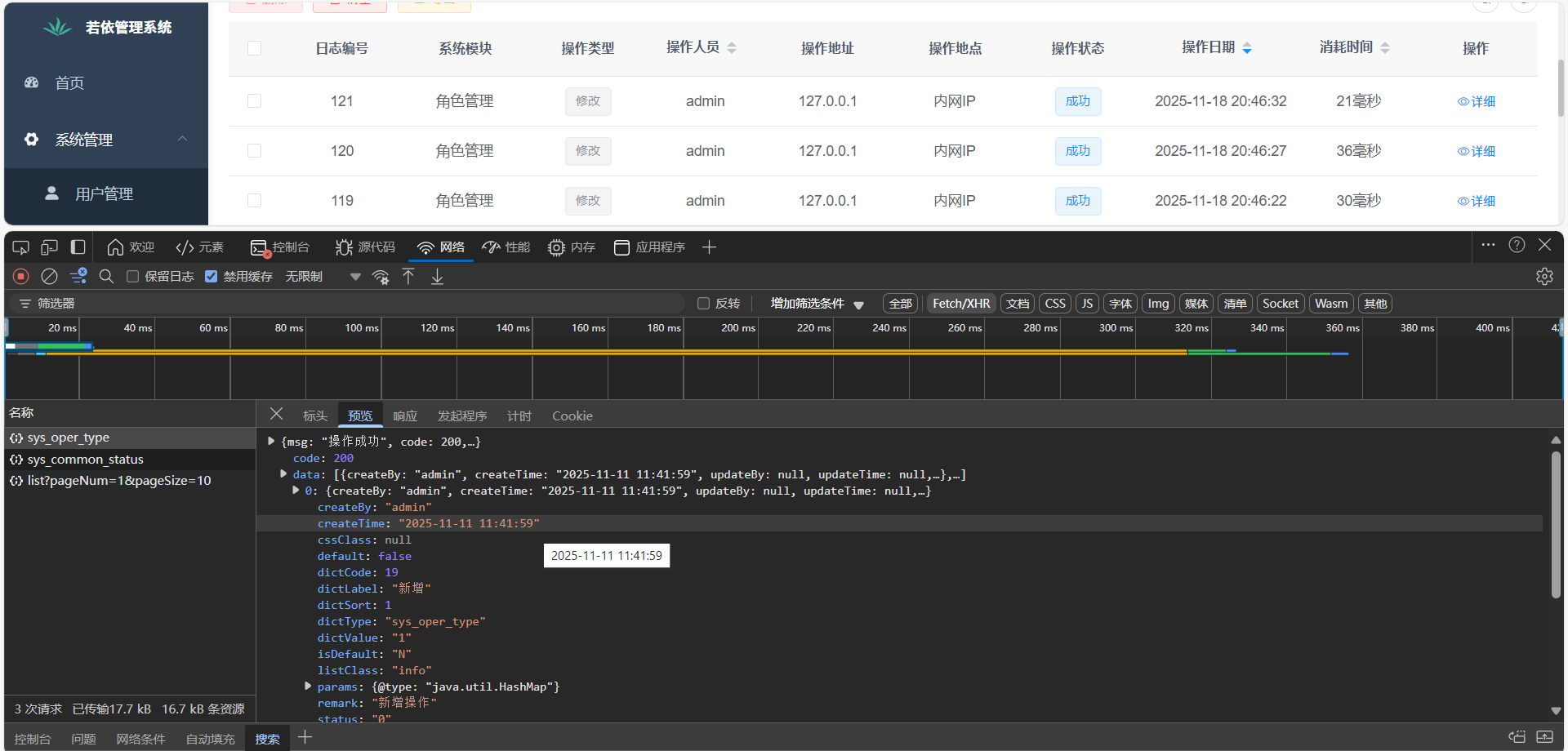The image size is (1568, 751).
Task: Click the stop recording network log button
Action: point(21,277)
